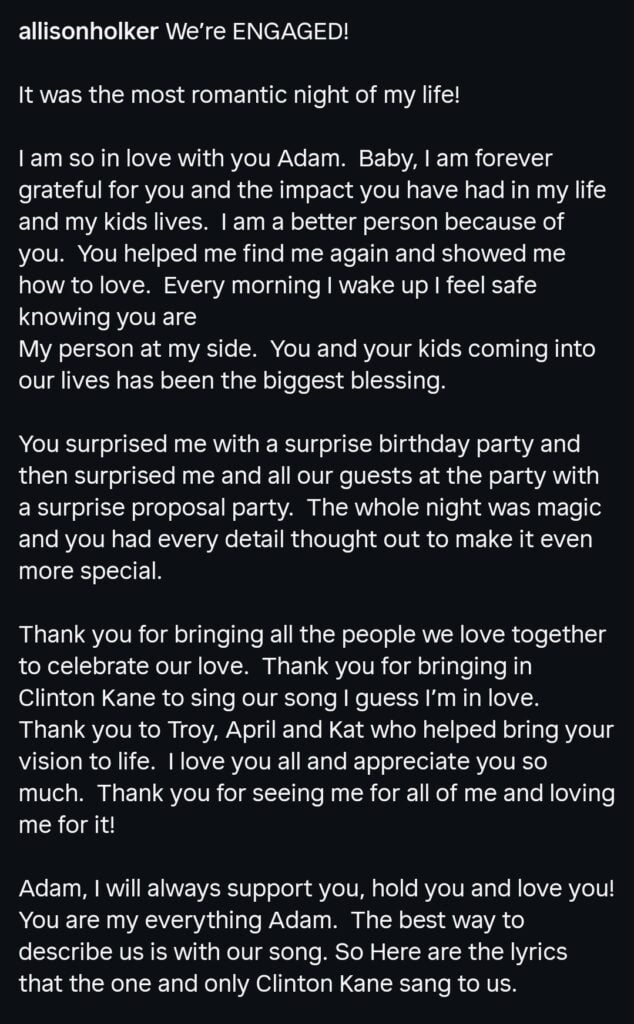
Task: Click the "more special." line
Action: pyautogui.click(x=88, y=572)
